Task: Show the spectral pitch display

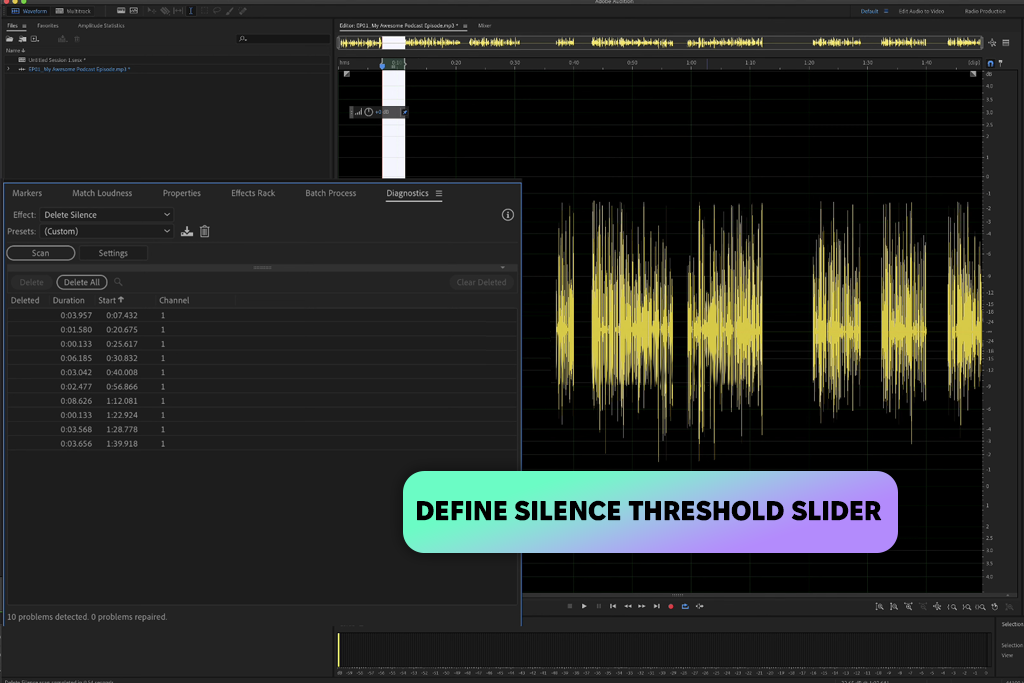Action: click(134, 11)
